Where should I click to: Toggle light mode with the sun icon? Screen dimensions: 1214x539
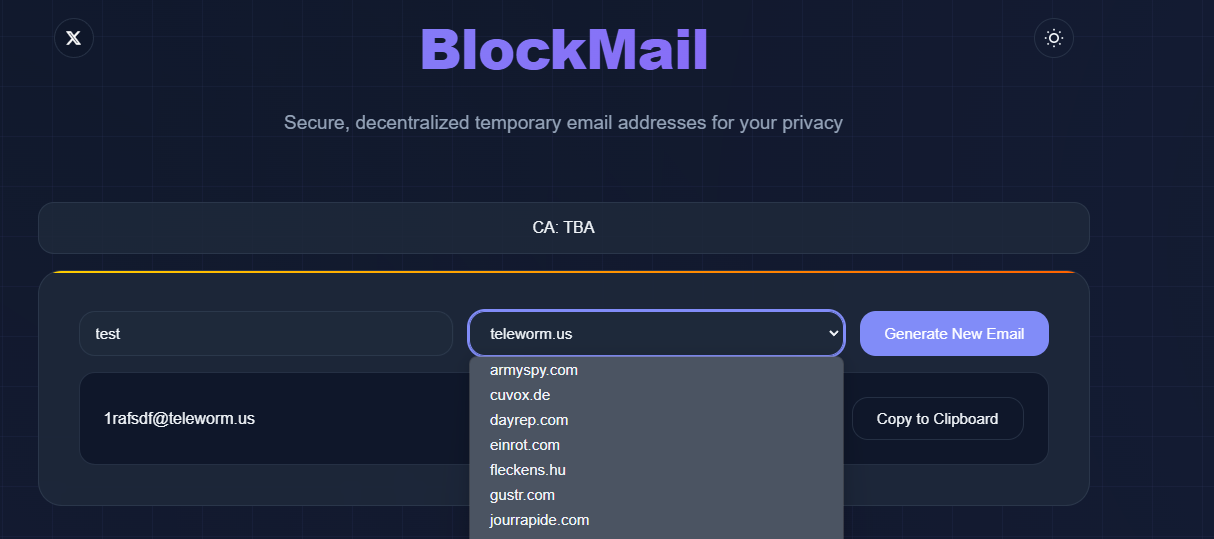[1053, 38]
